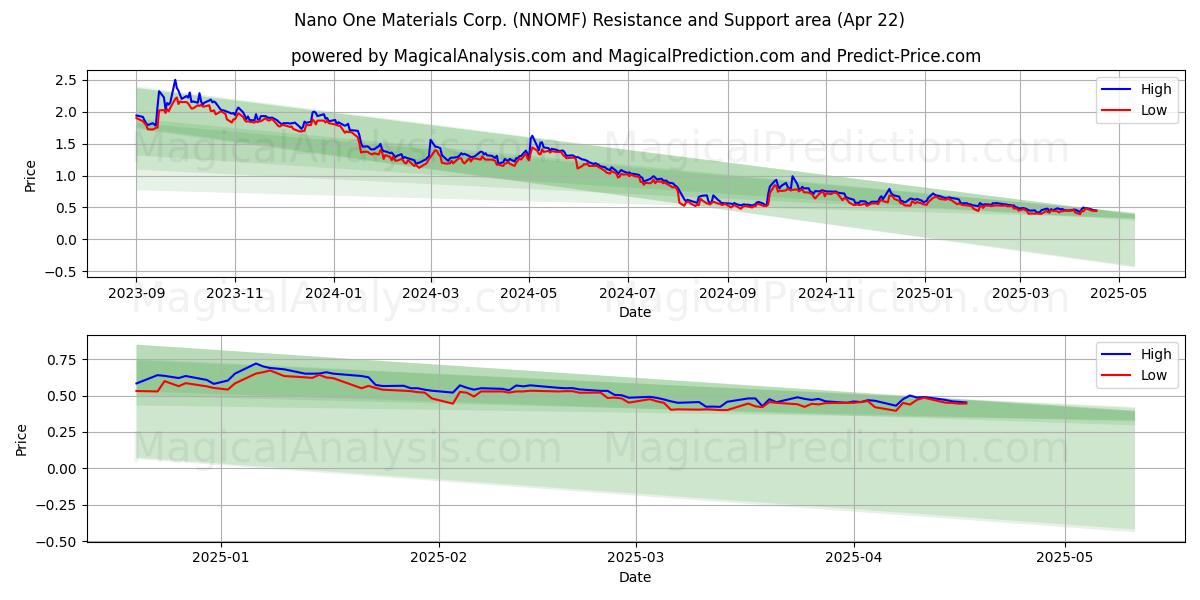Viewport: 1200px width, 600px height.
Task: Click the '0.50' price tick on bottom chart
Action: 63,396
